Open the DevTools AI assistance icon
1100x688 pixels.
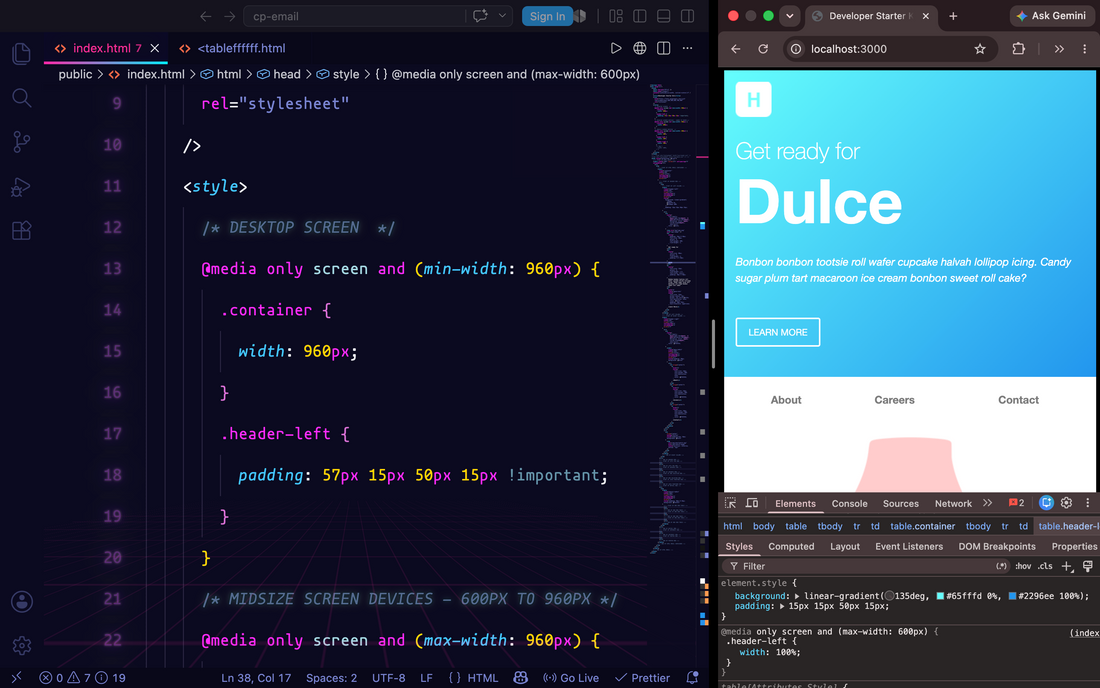[x=1046, y=503]
